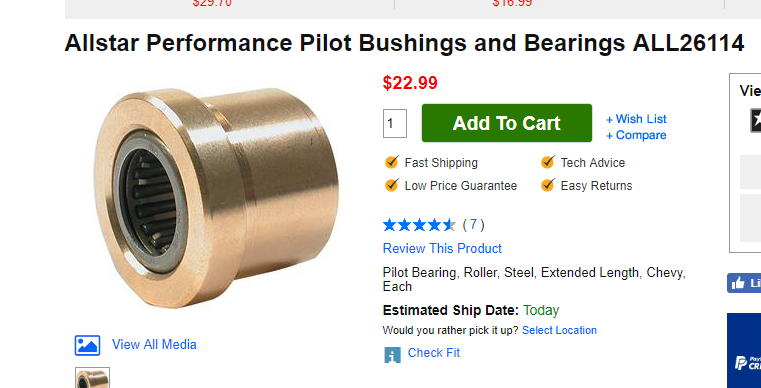Image resolution: width=761 pixels, height=388 pixels.
Task: Click the Fast Shipping checkmark icon
Action: coord(392,162)
